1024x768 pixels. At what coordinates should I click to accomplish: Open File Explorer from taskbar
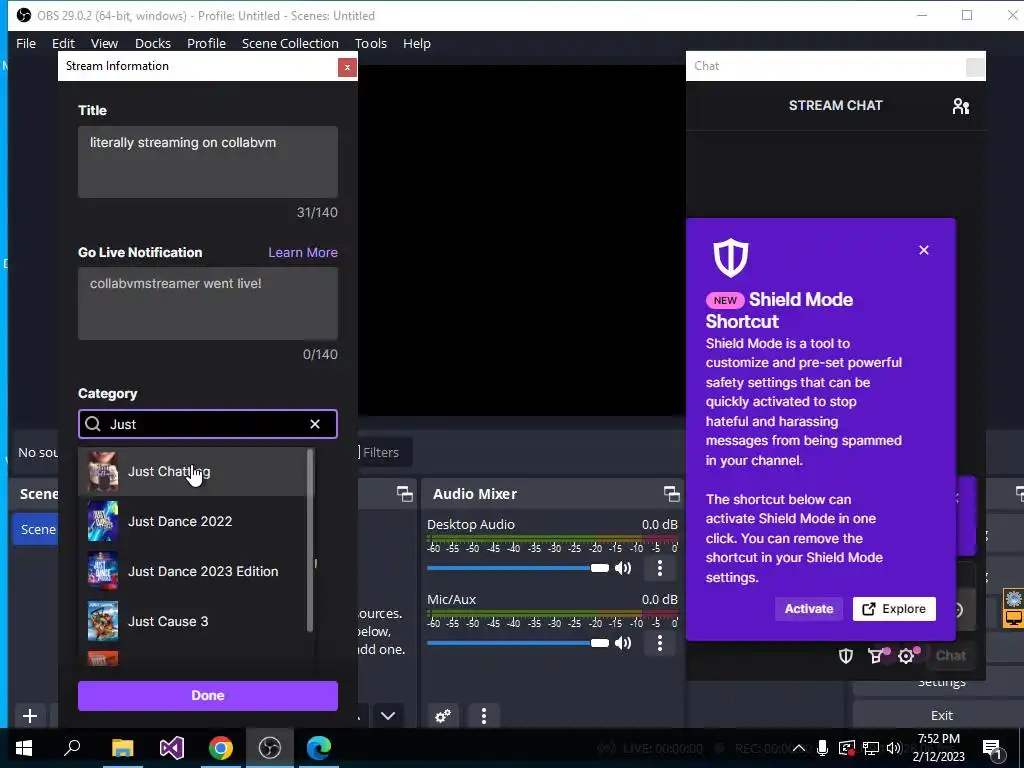click(122, 748)
